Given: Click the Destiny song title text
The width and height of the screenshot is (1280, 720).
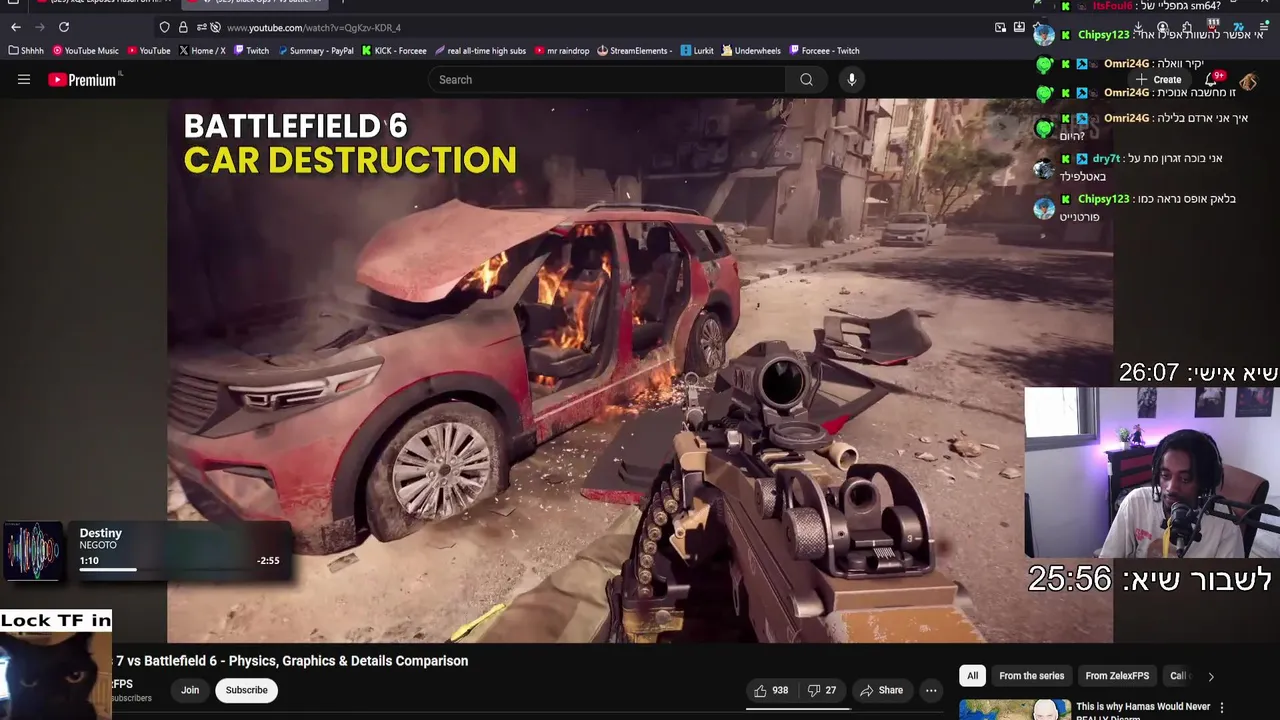Looking at the screenshot, I should tap(100, 533).
